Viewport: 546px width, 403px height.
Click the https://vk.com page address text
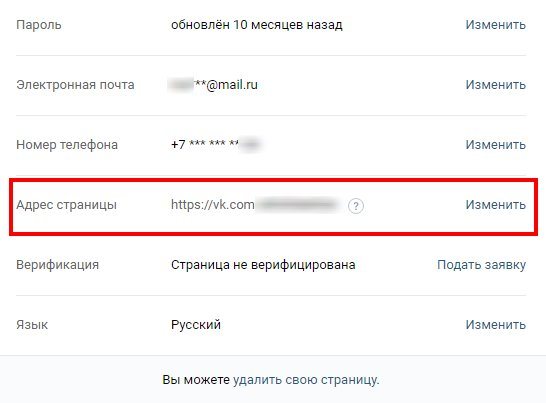(254, 204)
